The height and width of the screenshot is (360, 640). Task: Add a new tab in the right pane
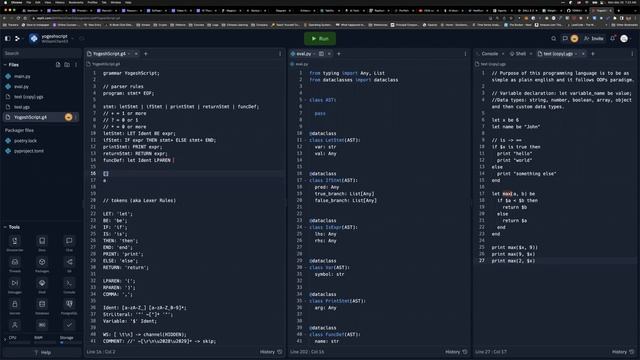click(593, 53)
